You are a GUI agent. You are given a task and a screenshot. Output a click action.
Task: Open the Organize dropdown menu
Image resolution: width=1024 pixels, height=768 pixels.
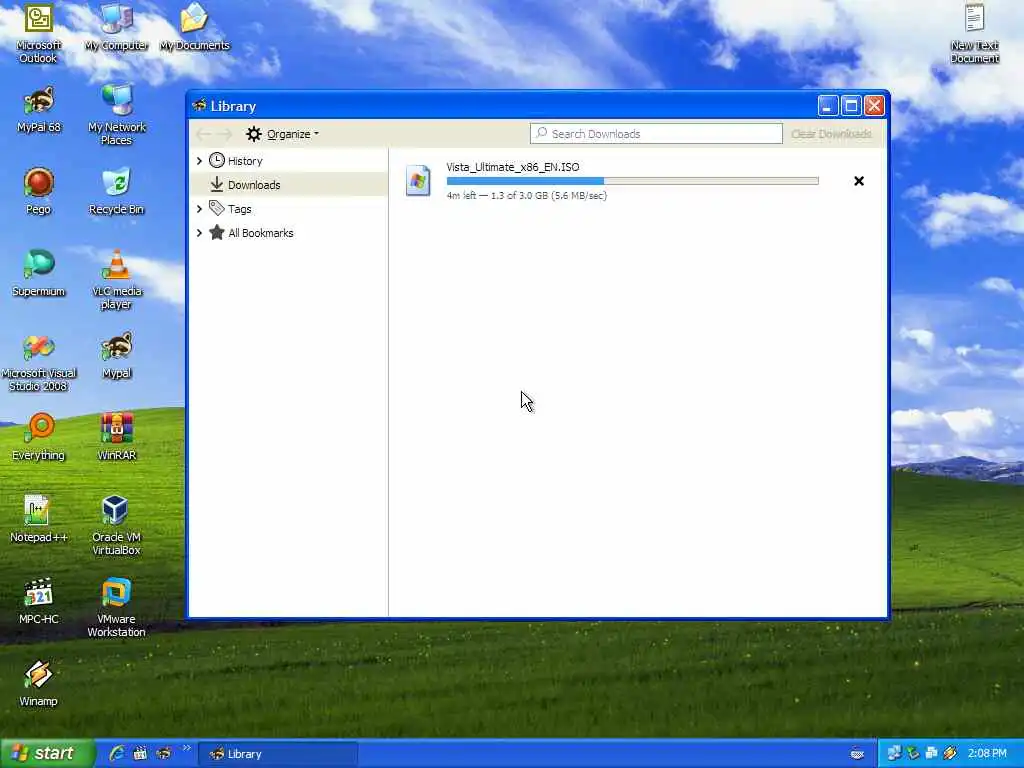[x=283, y=134]
